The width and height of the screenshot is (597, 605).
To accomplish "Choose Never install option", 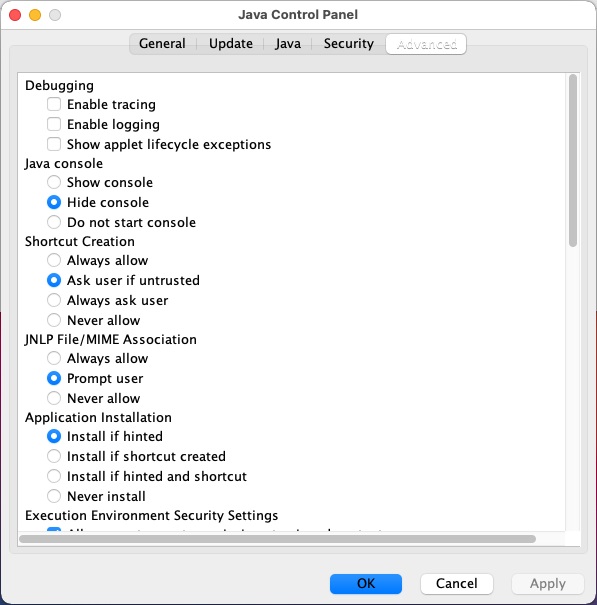I will coord(54,496).
